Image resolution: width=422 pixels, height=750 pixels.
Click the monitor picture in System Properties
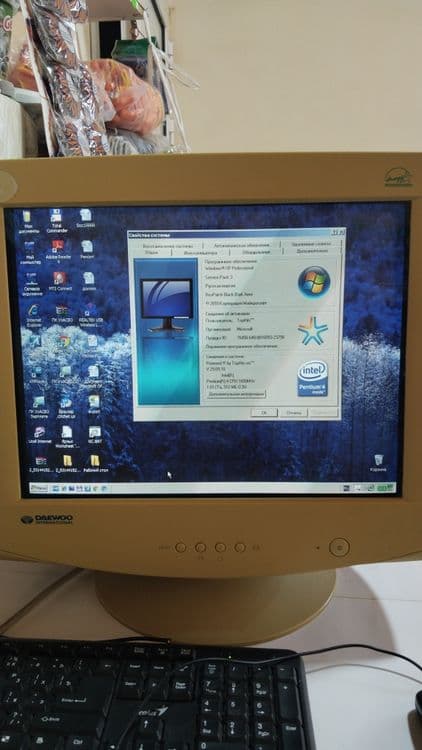(x=167, y=305)
